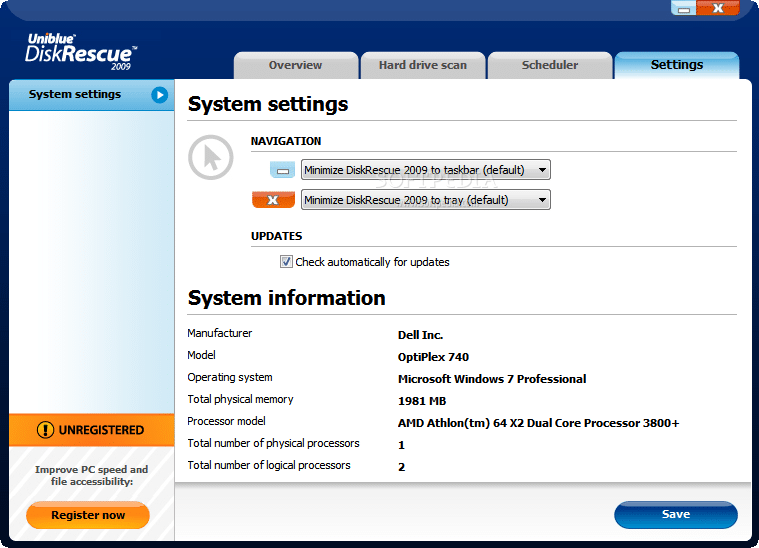This screenshot has width=759, height=548.
Task: Click the NAVIGATION section heading
Action: (x=286, y=141)
